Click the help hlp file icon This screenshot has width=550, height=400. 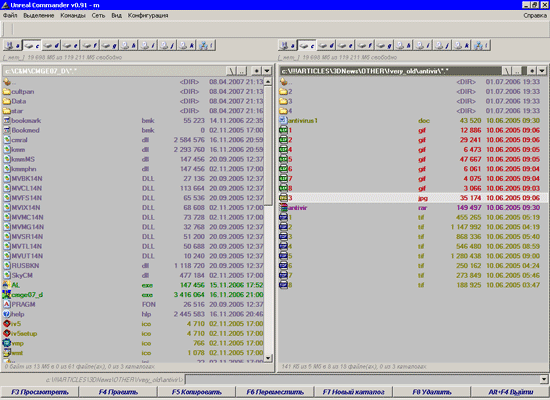tap(7, 314)
